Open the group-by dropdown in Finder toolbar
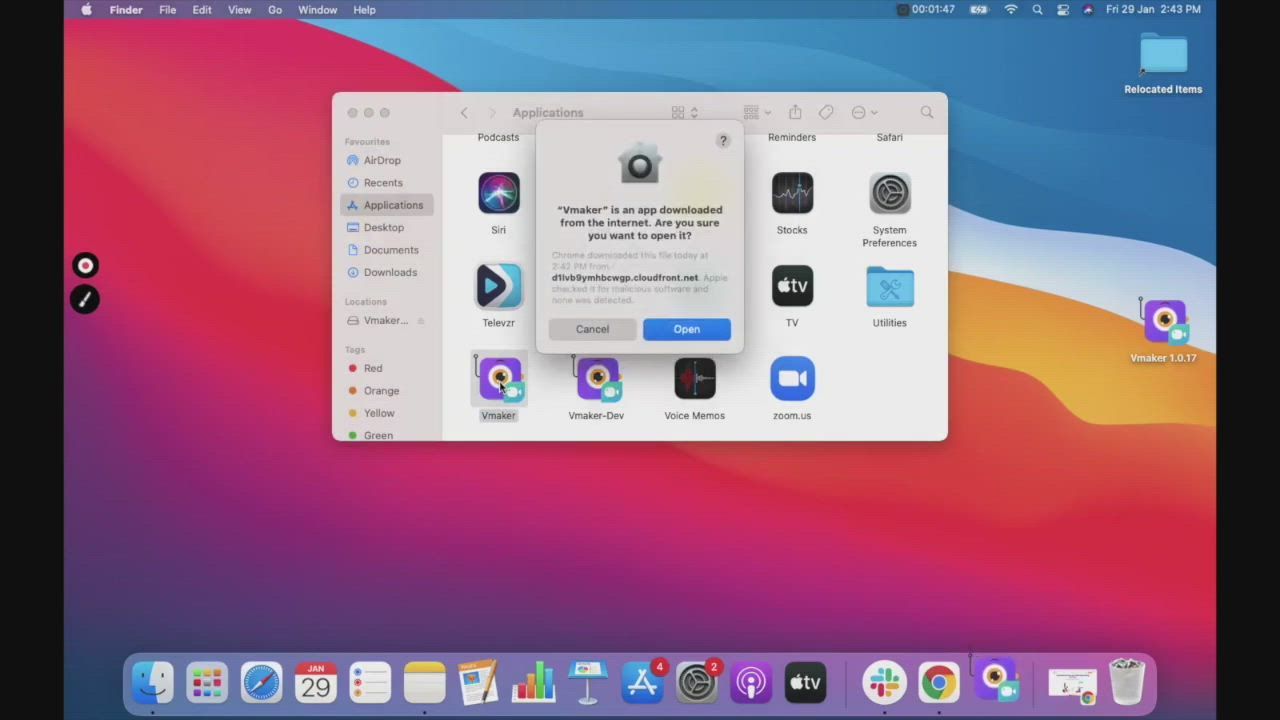 [x=757, y=113]
